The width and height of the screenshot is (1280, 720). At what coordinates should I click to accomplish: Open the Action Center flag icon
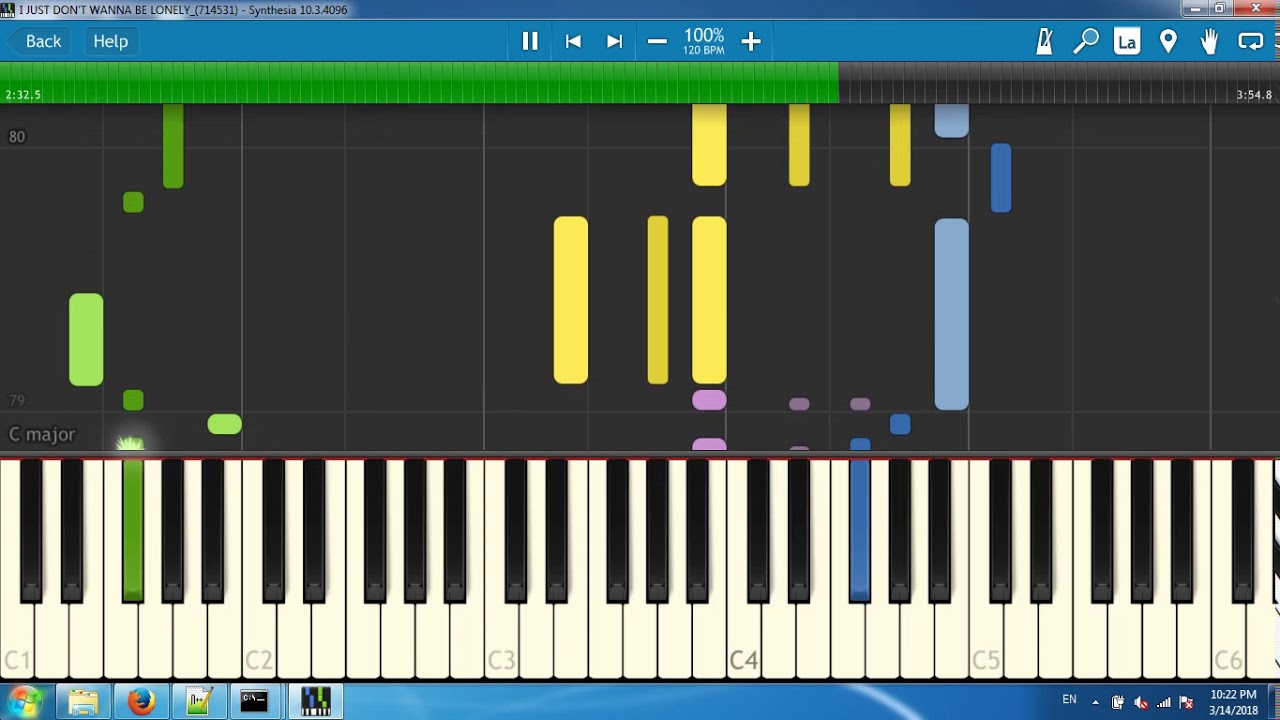point(1187,702)
